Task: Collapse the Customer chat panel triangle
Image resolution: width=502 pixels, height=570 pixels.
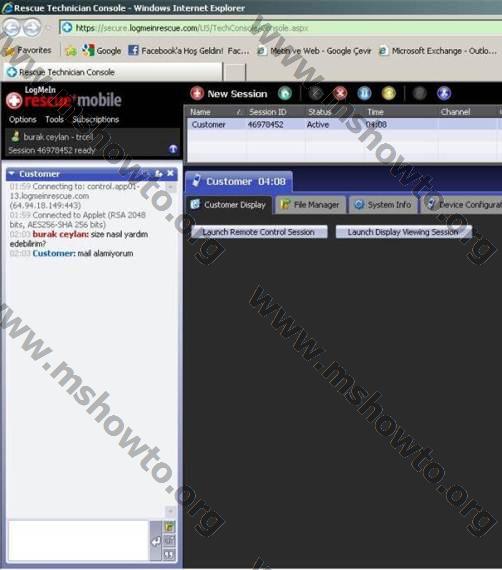Action: point(12,174)
